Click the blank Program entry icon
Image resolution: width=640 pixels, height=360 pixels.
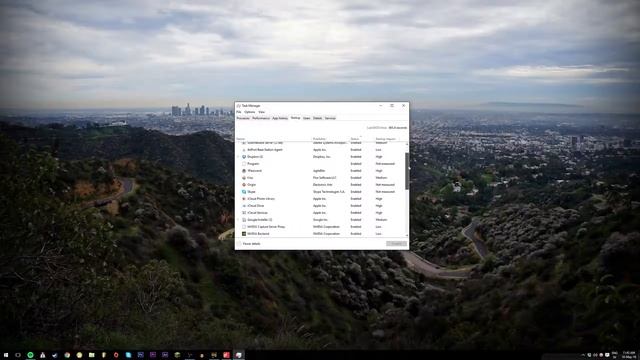244,164
